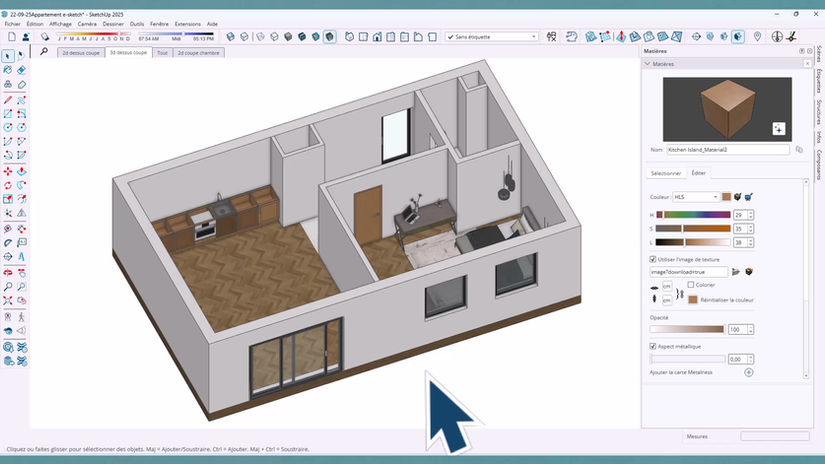Viewport: 825px width, 464px height.
Task: Switch to the Tout scene tab
Action: coord(162,53)
